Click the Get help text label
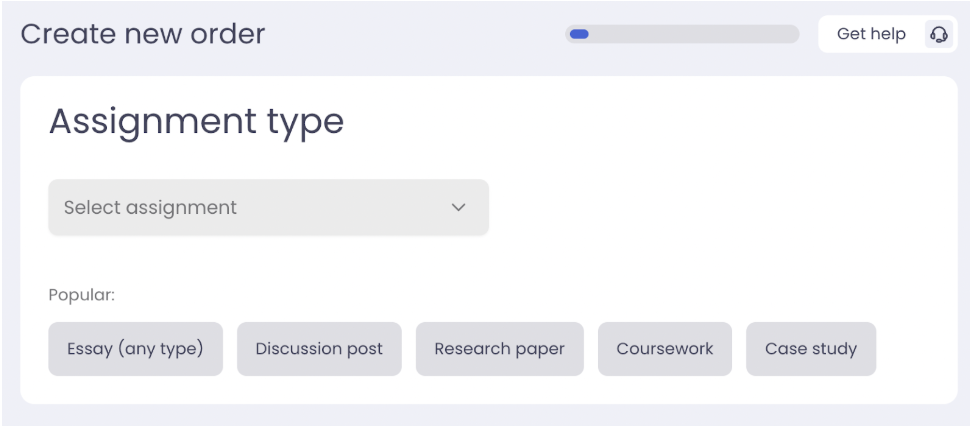970x426 pixels. click(871, 34)
